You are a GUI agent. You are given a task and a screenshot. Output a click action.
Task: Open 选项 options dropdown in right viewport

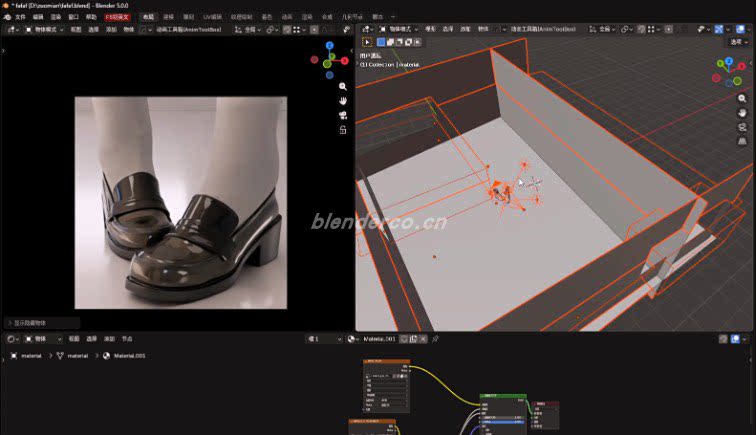[739, 42]
